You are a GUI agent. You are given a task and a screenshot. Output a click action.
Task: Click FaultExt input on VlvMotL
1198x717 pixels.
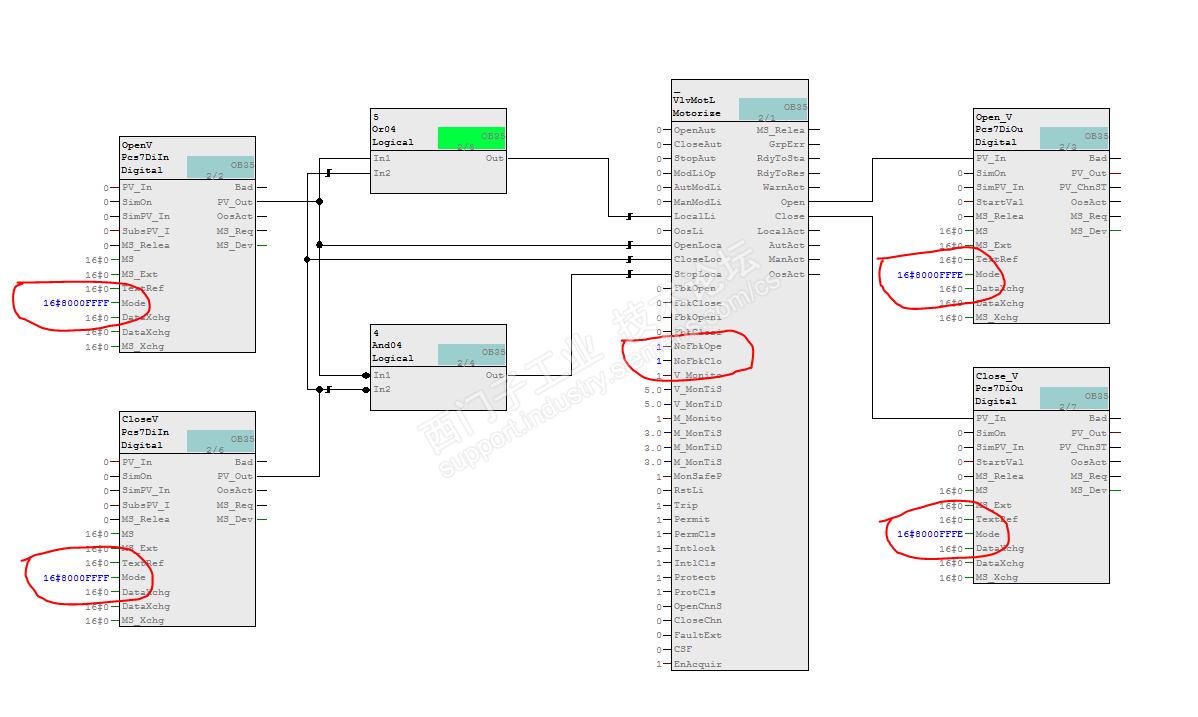pyautogui.click(x=698, y=635)
